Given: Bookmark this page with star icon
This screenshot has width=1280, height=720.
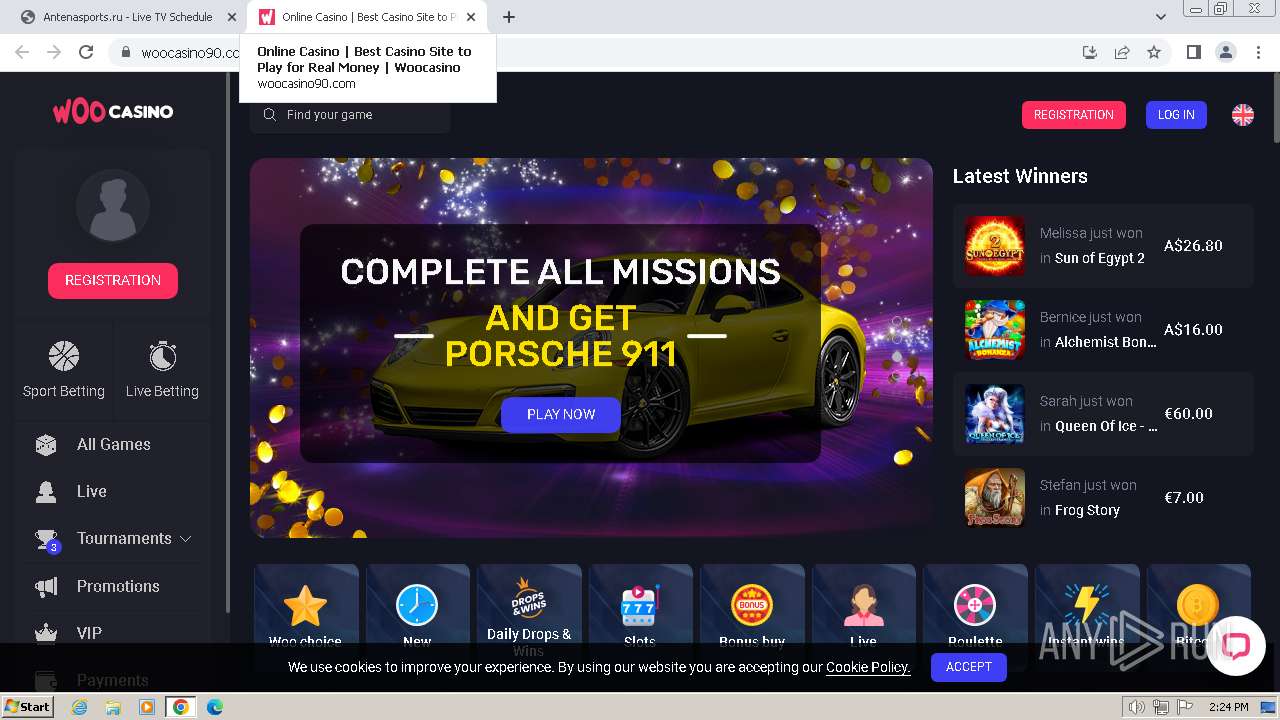Looking at the screenshot, I should (x=1154, y=52).
